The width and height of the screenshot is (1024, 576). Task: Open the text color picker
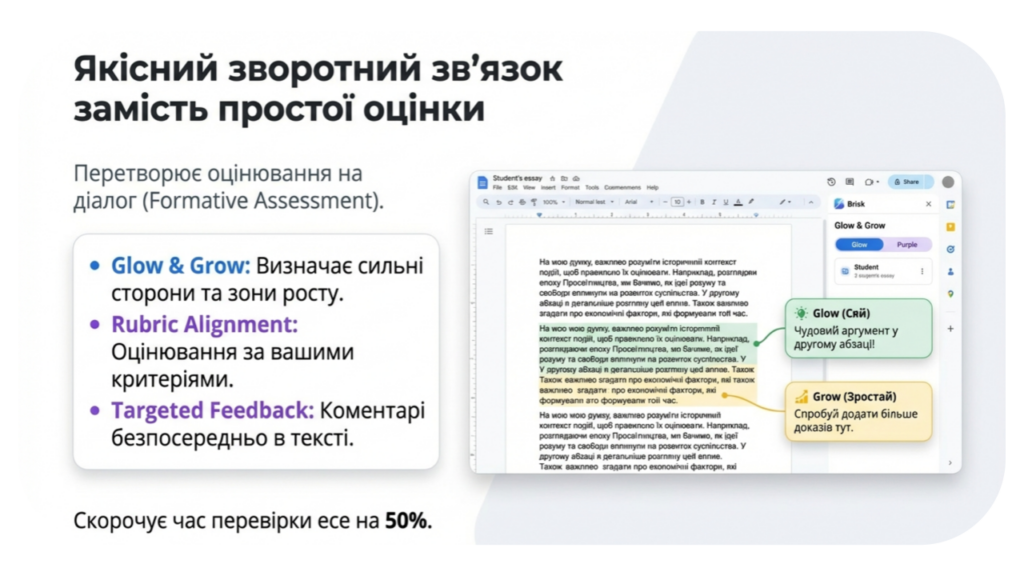738,202
